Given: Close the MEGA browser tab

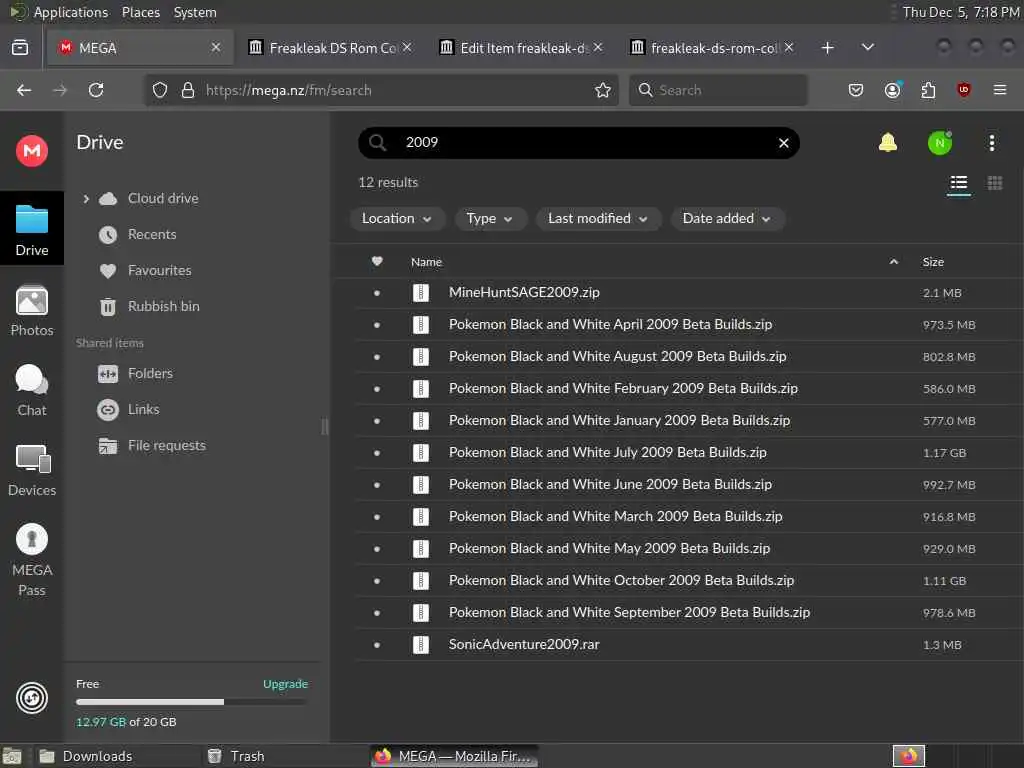Looking at the screenshot, I should [x=216, y=48].
